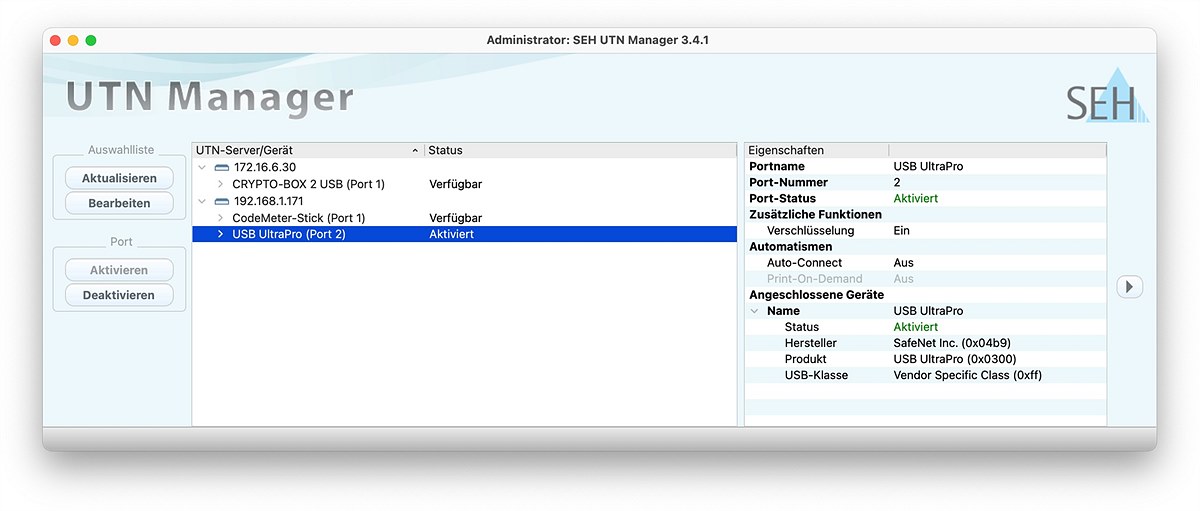Click the server icon beside 172.16.6.30
This screenshot has width=1200, height=511.
(x=222, y=167)
